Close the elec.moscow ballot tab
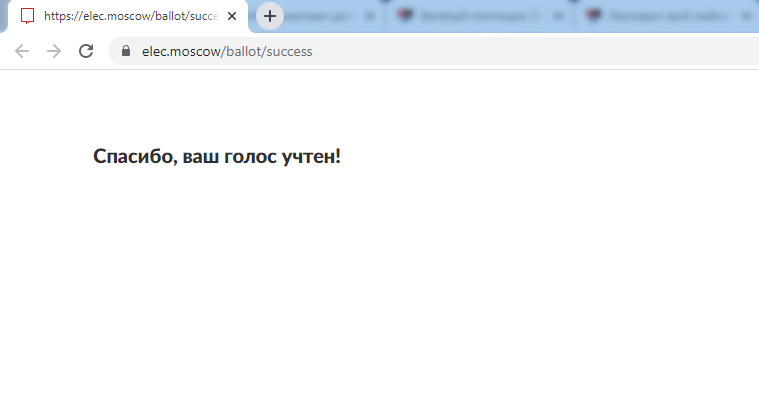This screenshot has width=759, height=393. [x=232, y=16]
